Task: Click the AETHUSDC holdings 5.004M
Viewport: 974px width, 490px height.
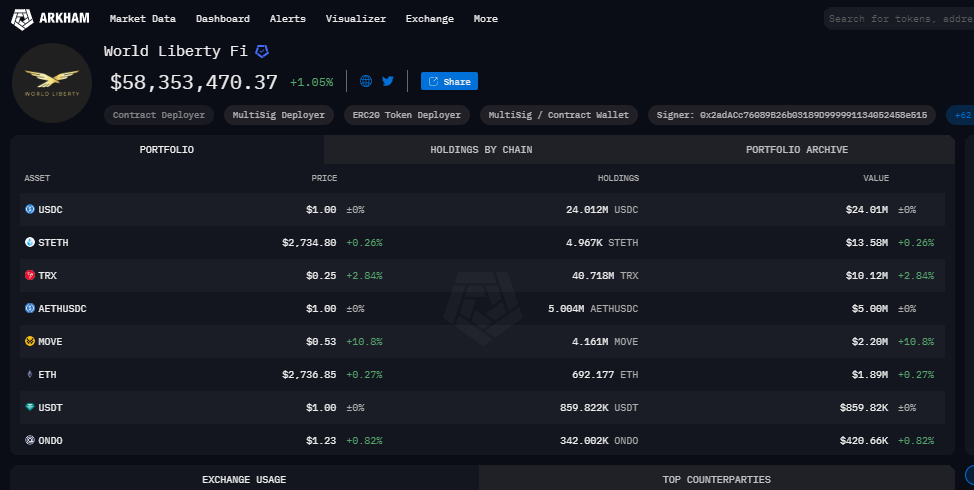Action: click(566, 309)
